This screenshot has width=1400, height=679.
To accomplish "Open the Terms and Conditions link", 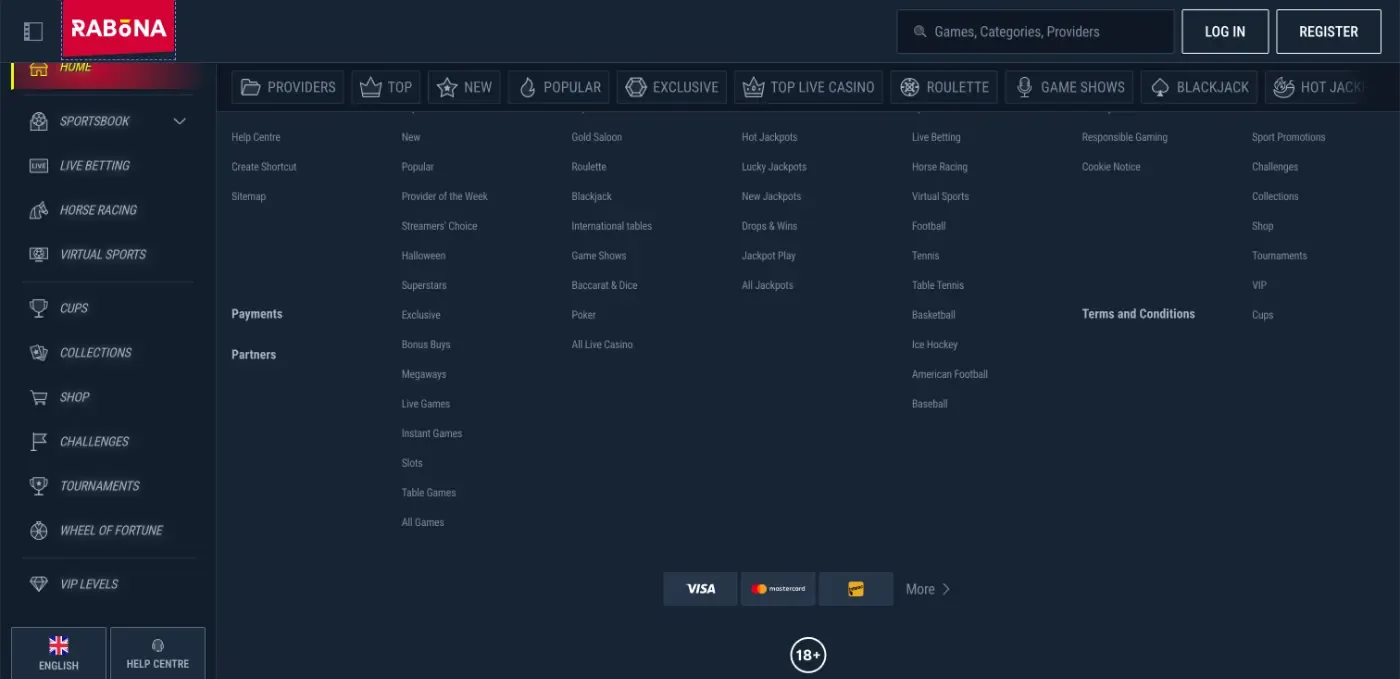I will 1138,314.
